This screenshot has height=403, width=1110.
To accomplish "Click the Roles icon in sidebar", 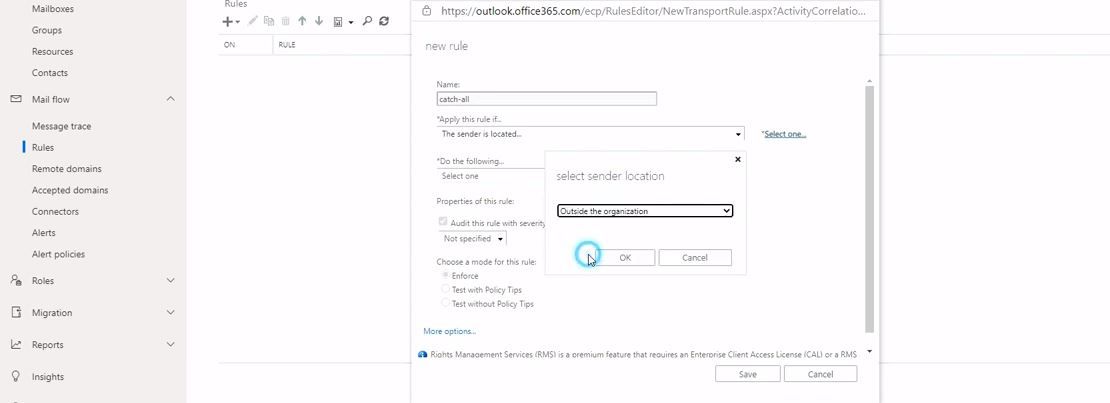I will pos(16,280).
